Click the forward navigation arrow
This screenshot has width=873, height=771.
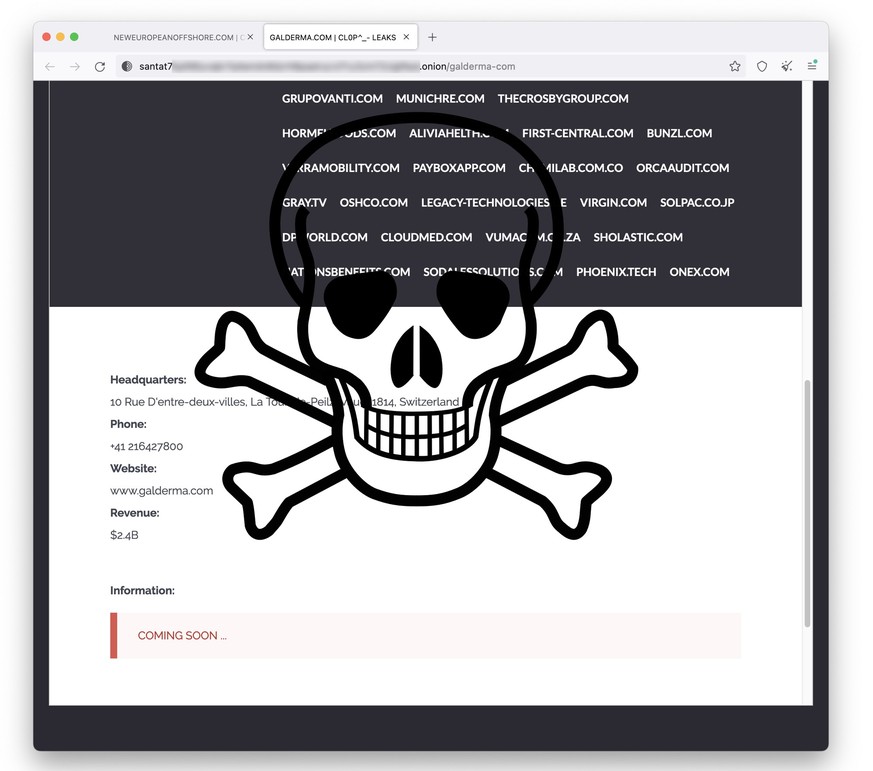pyautogui.click(x=75, y=67)
